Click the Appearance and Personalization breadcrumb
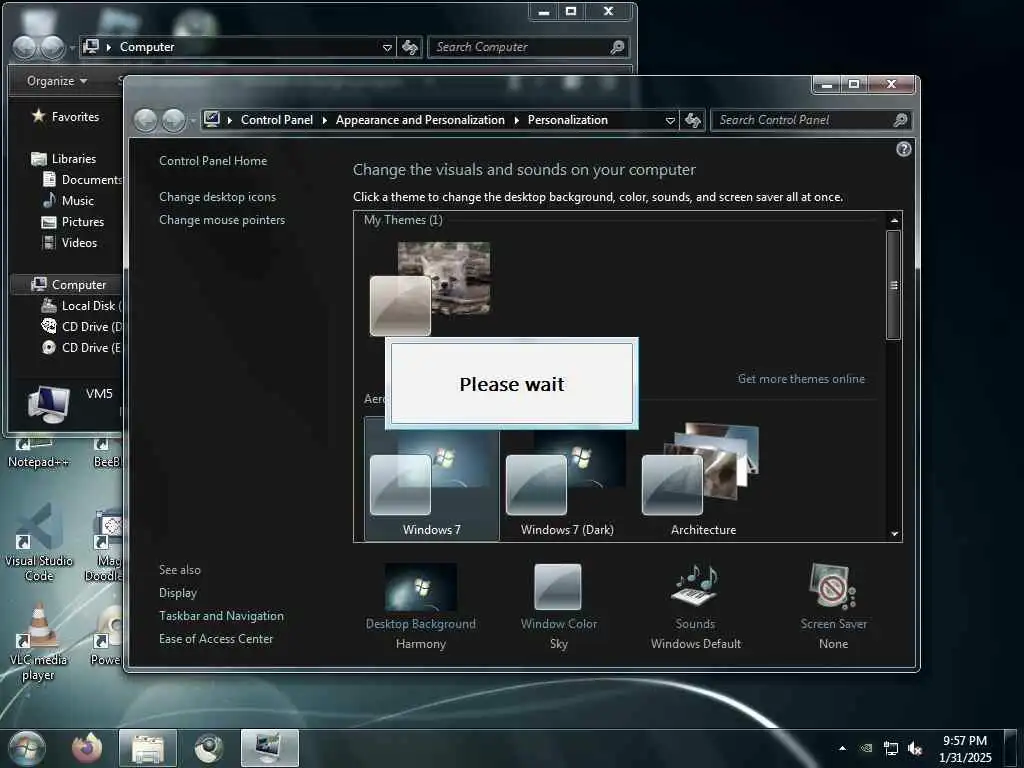This screenshot has width=1024, height=768. [x=420, y=120]
